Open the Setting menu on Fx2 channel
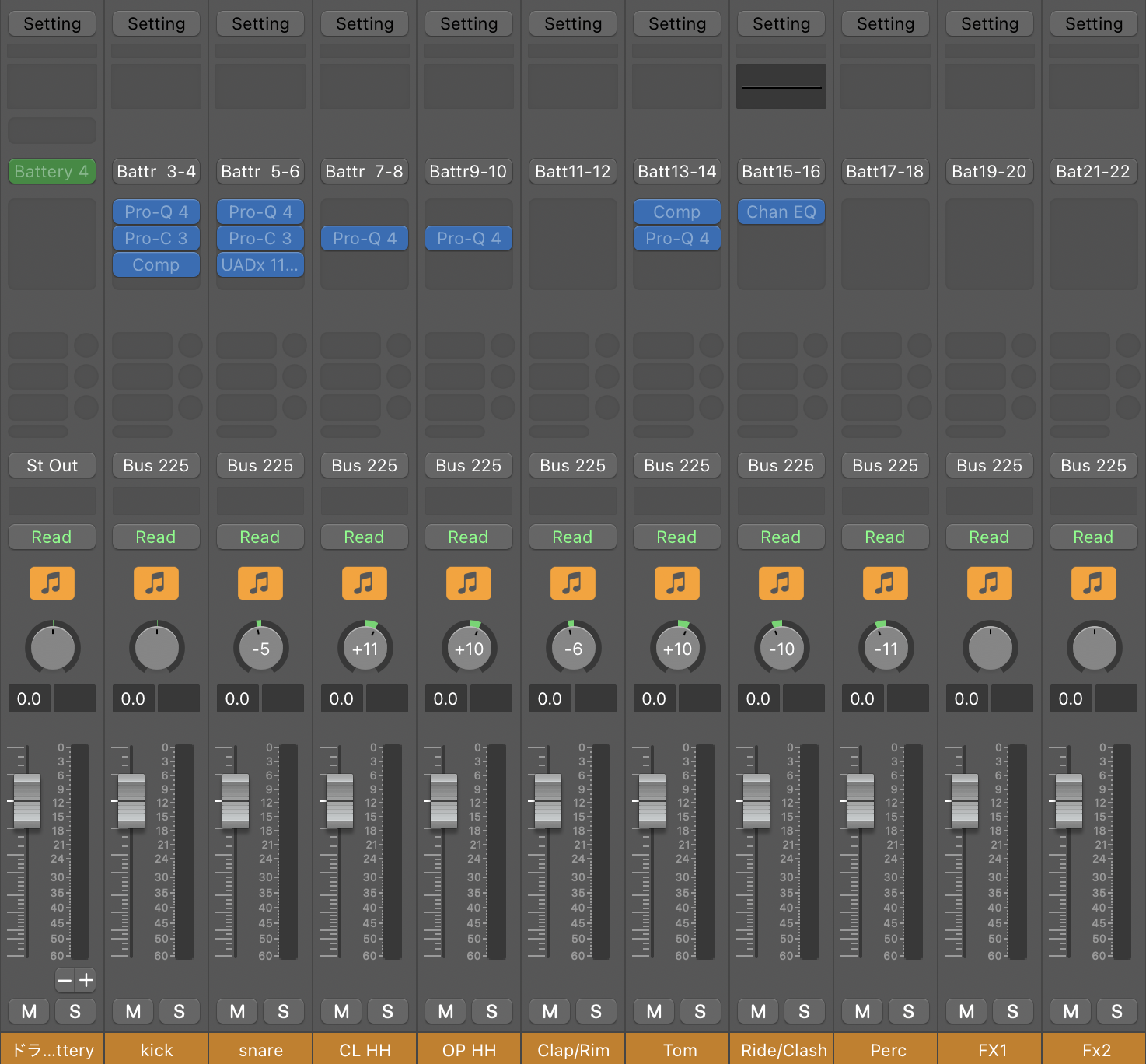1146x1064 pixels. pos(1094,24)
